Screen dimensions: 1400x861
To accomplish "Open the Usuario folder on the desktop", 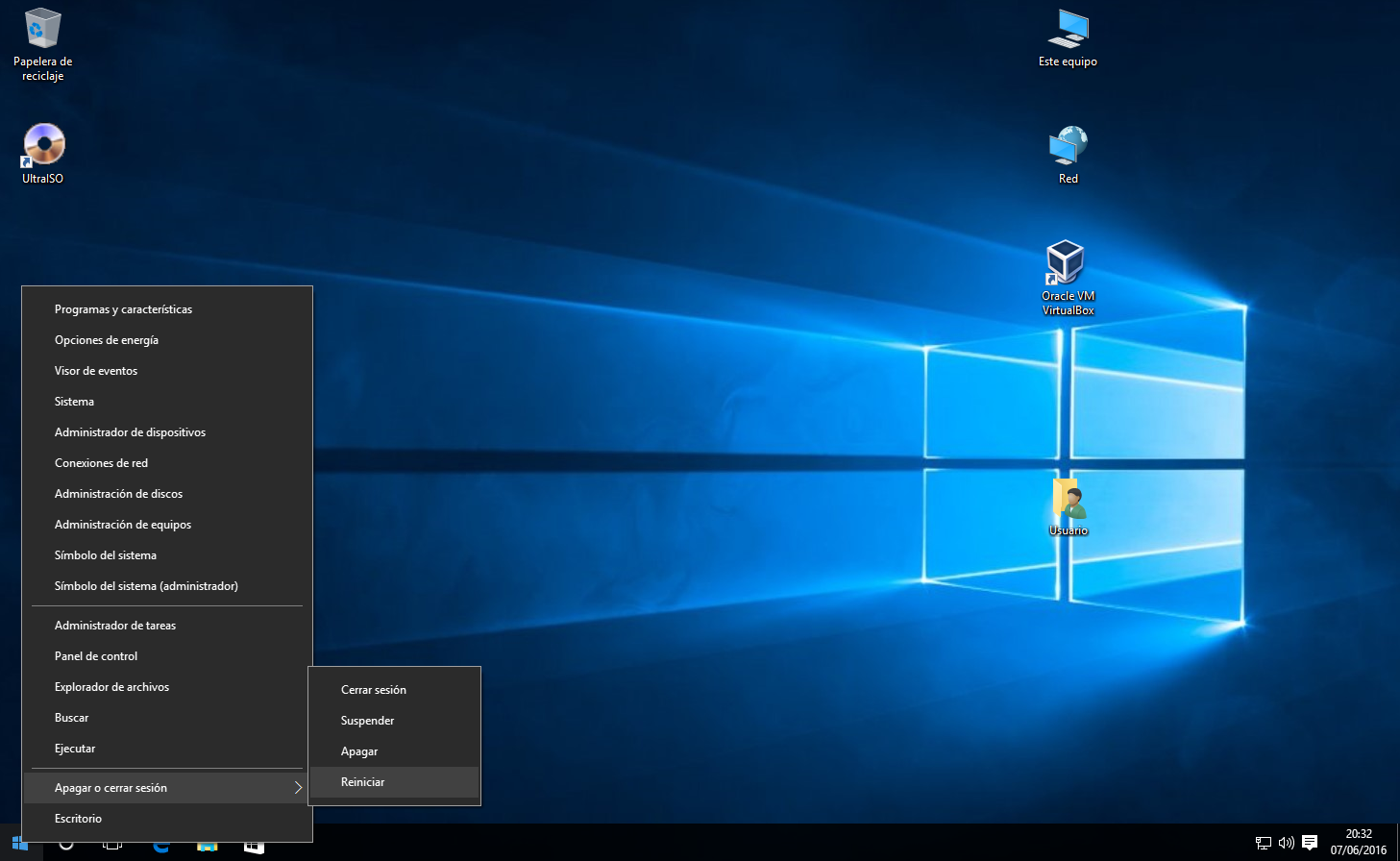I will coord(1067,500).
